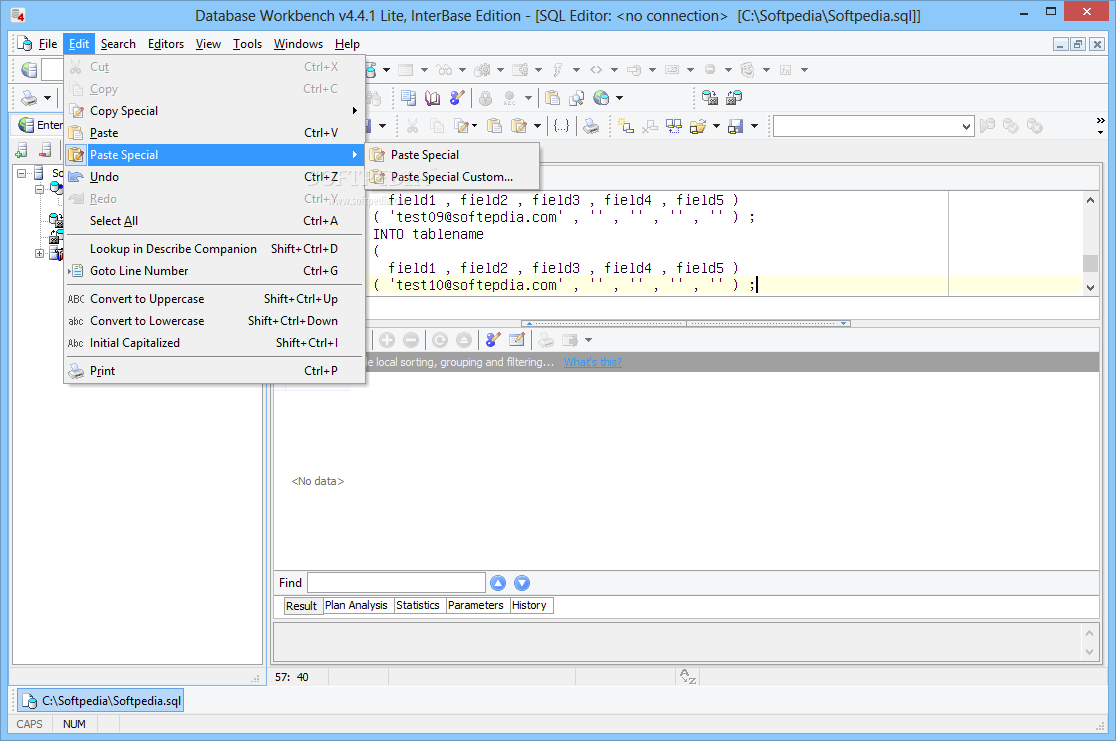Viewport: 1116px width, 741px height.
Task: Click the backup database icon
Action: (x=710, y=98)
